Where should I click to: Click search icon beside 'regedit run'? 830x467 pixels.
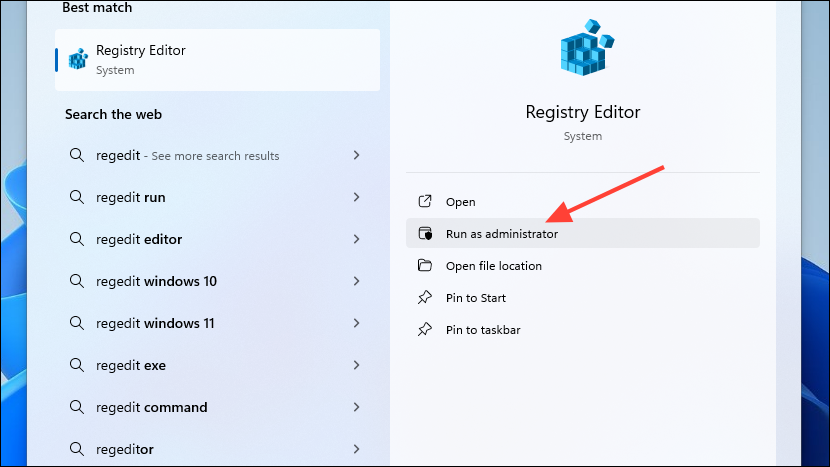[x=77, y=197]
